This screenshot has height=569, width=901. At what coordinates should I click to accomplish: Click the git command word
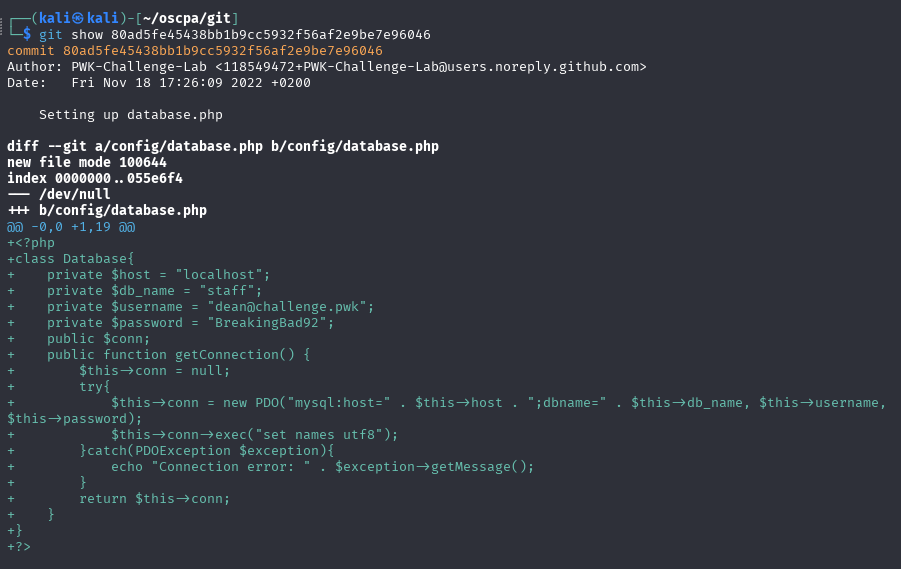coord(51,34)
